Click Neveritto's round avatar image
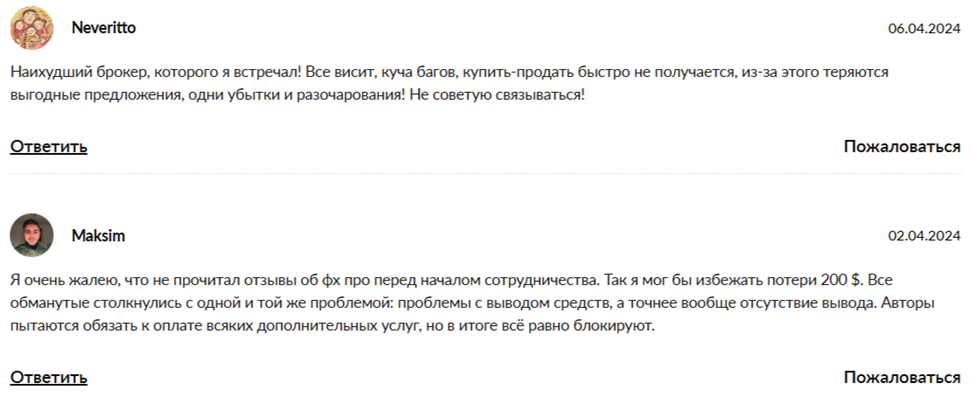The image size is (974, 404). pyautogui.click(x=31, y=28)
